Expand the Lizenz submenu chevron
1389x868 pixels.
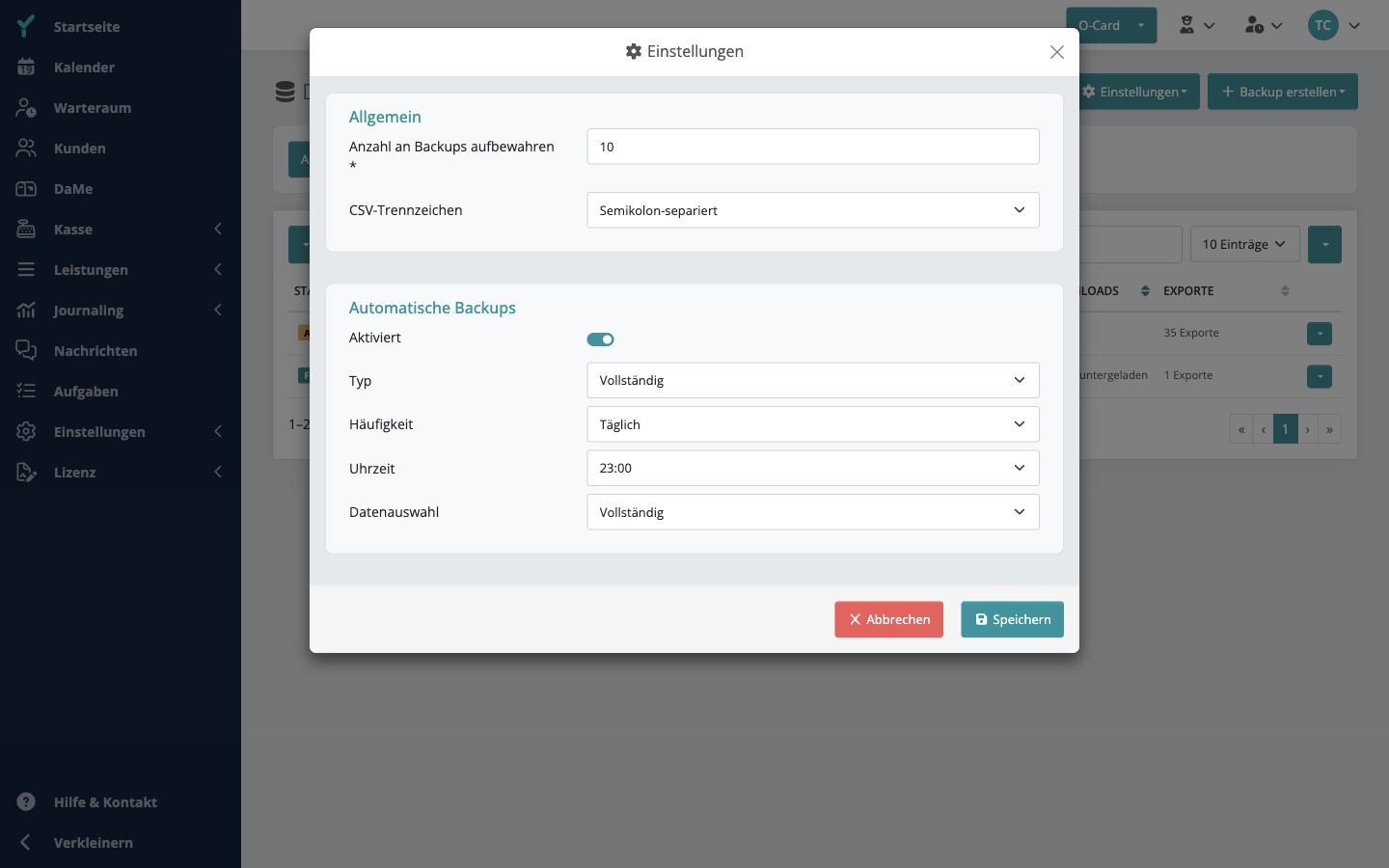tap(218, 473)
